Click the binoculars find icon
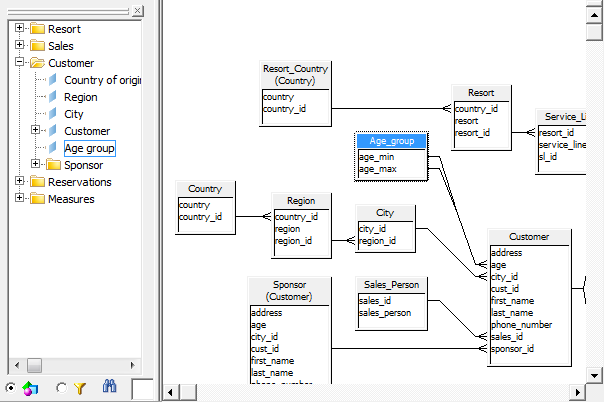604x402 pixels. click(109, 386)
